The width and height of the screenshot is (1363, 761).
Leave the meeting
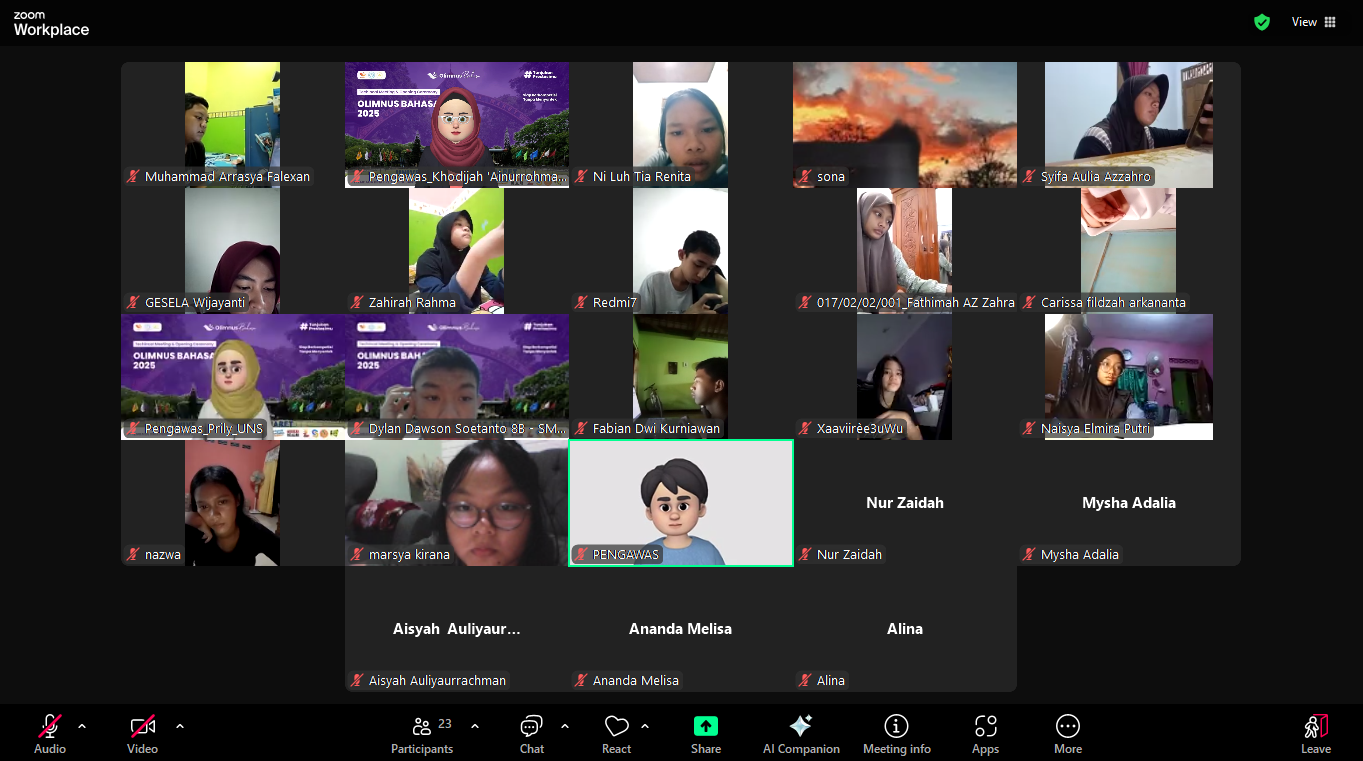click(x=1315, y=734)
